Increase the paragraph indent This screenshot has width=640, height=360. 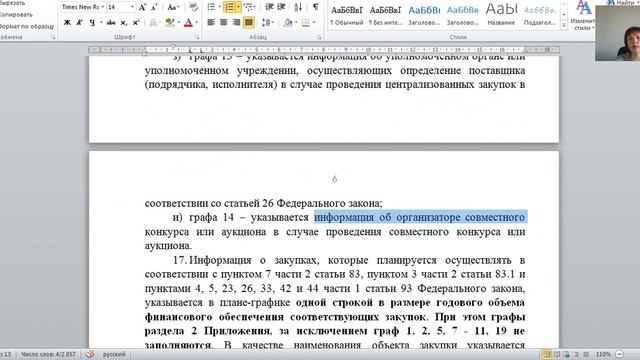click(281, 7)
